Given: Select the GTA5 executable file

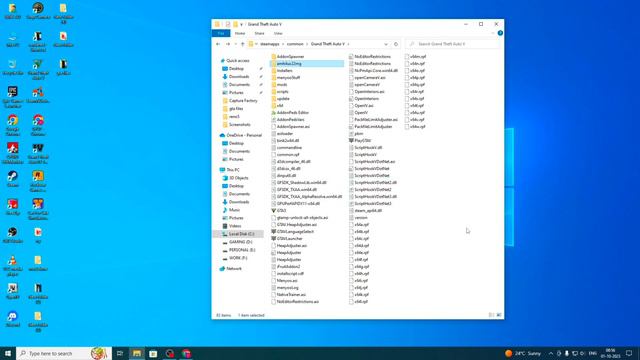Looking at the screenshot, I should pyautogui.click(x=281, y=211).
